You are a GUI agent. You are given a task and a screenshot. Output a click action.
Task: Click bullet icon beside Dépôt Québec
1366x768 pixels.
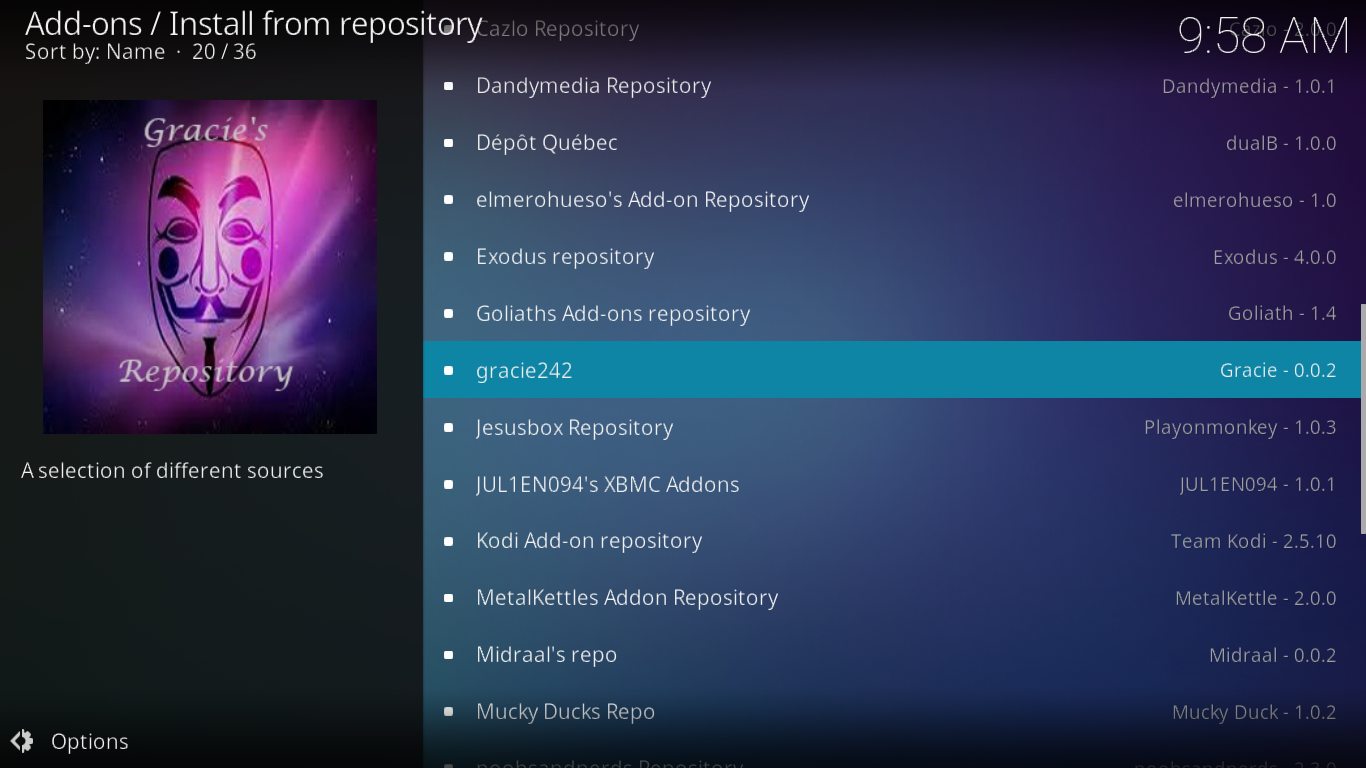tap(449, 143)
